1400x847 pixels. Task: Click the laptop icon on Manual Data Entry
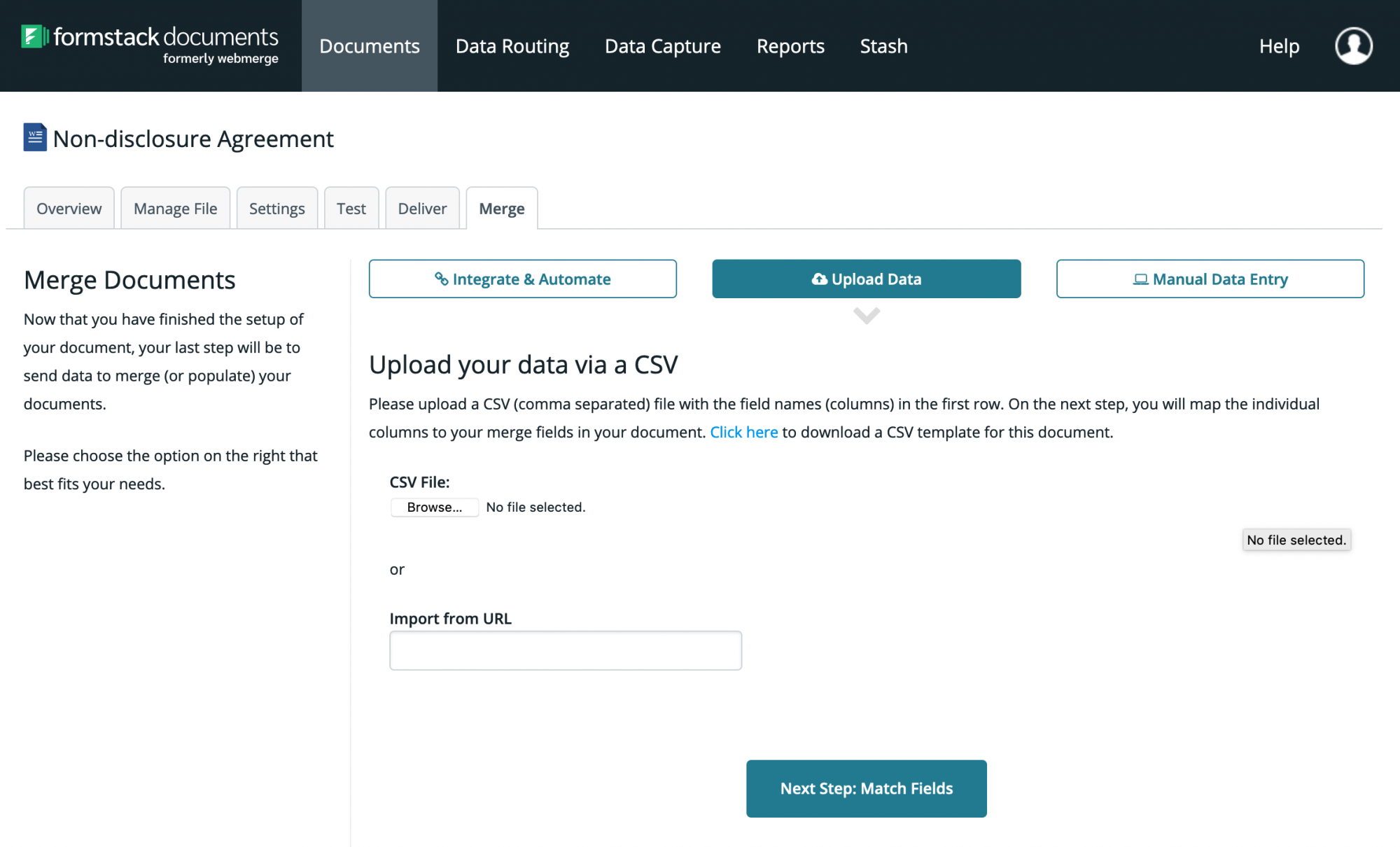[x=1140, y=279]
